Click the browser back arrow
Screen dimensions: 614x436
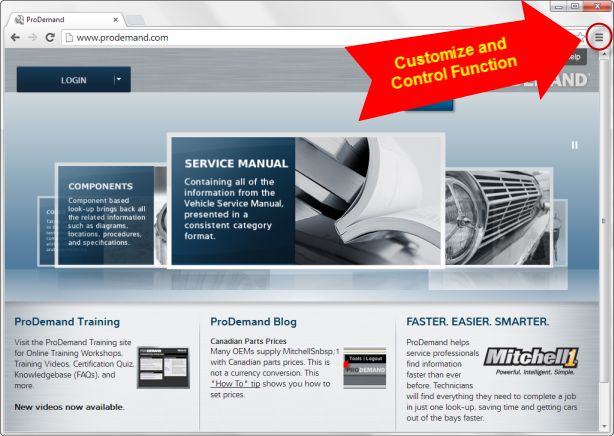(x=15, y=37)
